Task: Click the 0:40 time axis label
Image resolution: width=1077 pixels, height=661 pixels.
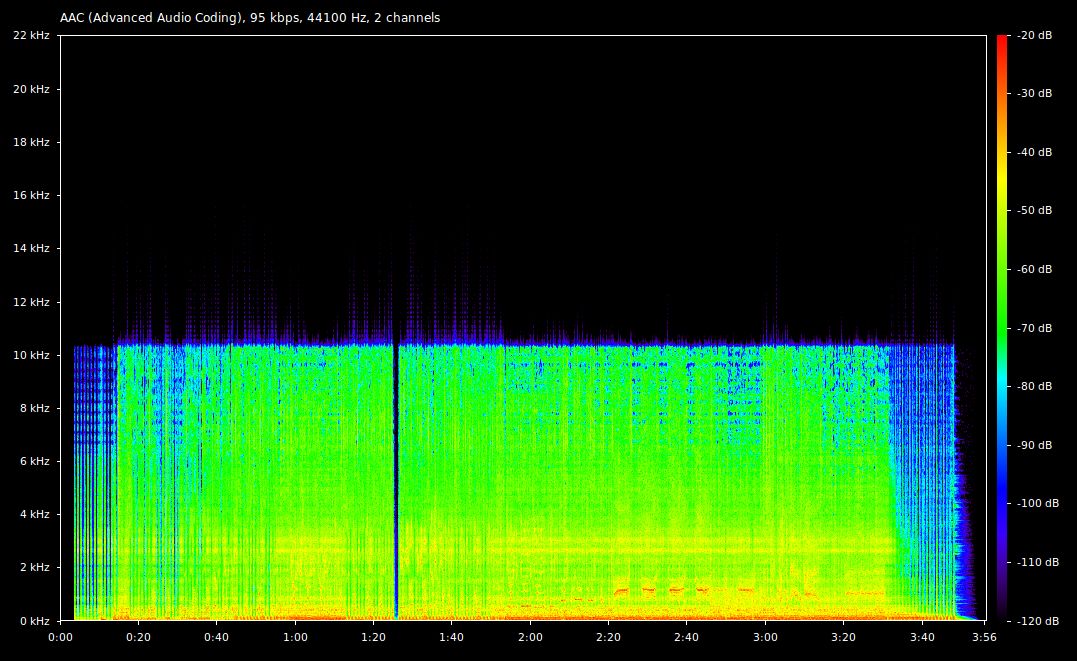Action: pos(217,637)
